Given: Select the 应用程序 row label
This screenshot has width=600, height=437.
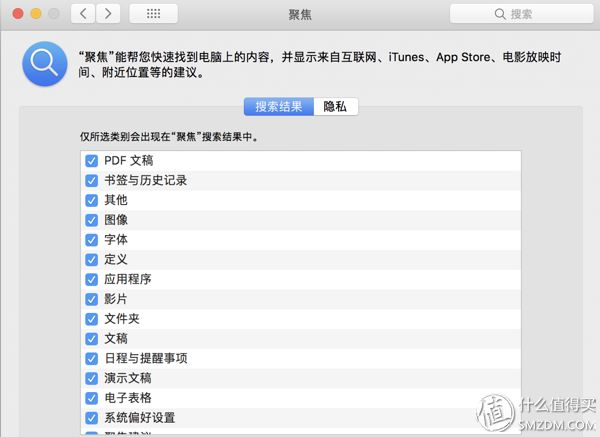Looking at the screenshot, I should pyautogui.click(x=128, y=279).
